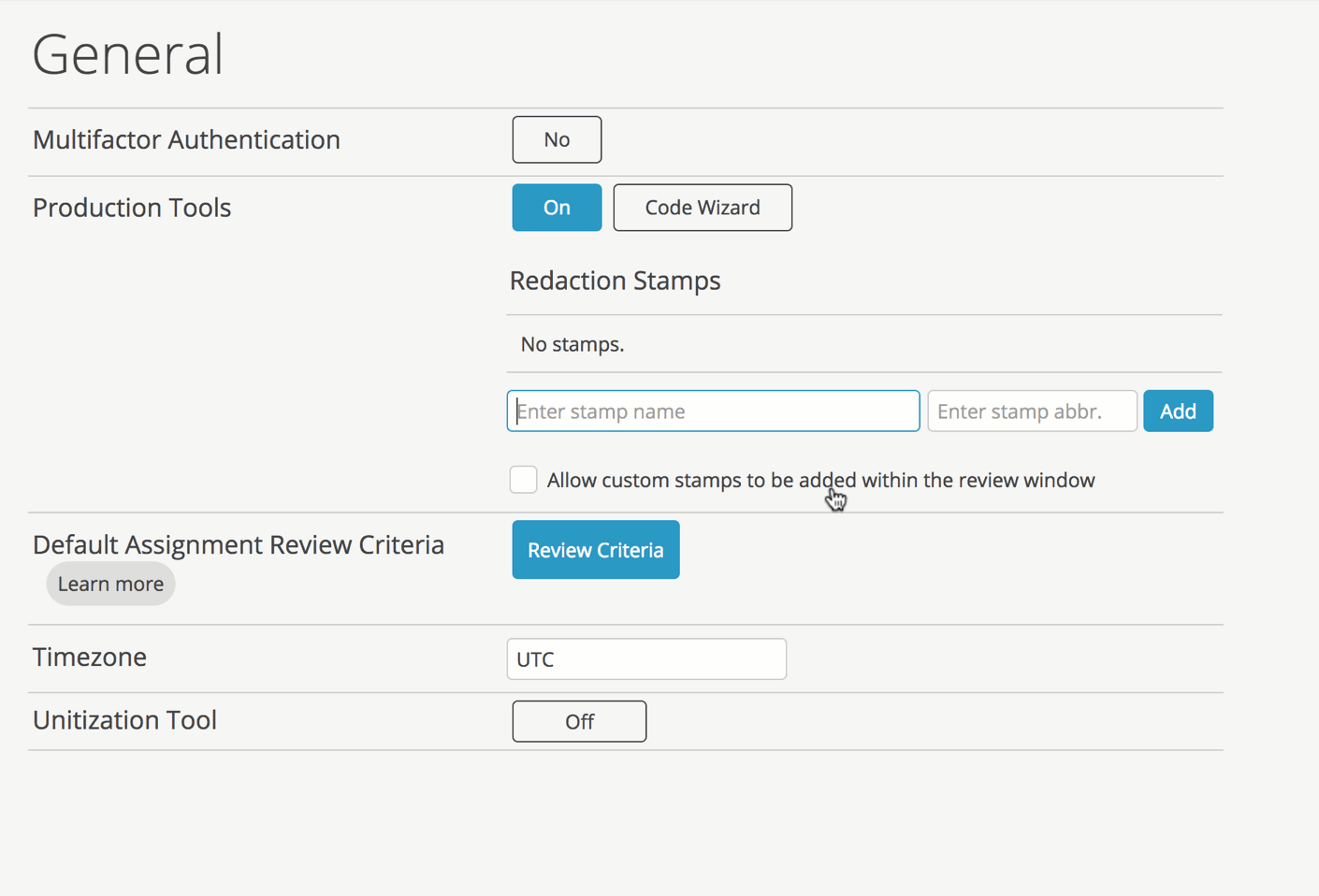Follow the Learn more link
This screenshot has width=1319, height=896.
click(x=110, y=584)
